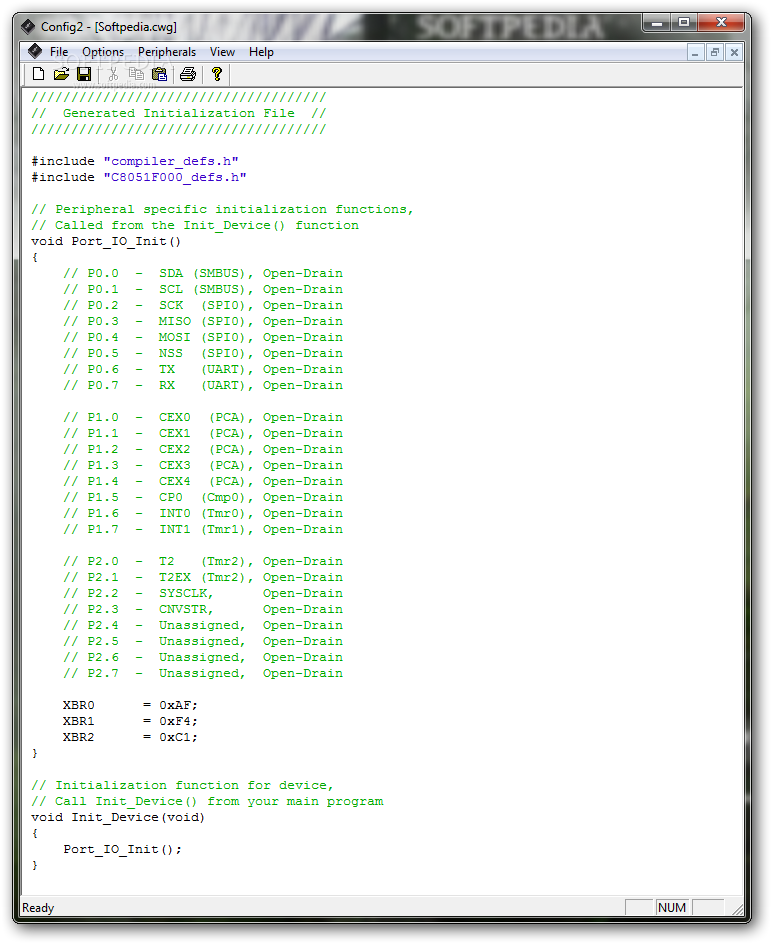This screenshot has height=944, width=772.
Task: Click the P1.7 INT1 (Tmr1) comment line
Action: [x=203, y=529]
